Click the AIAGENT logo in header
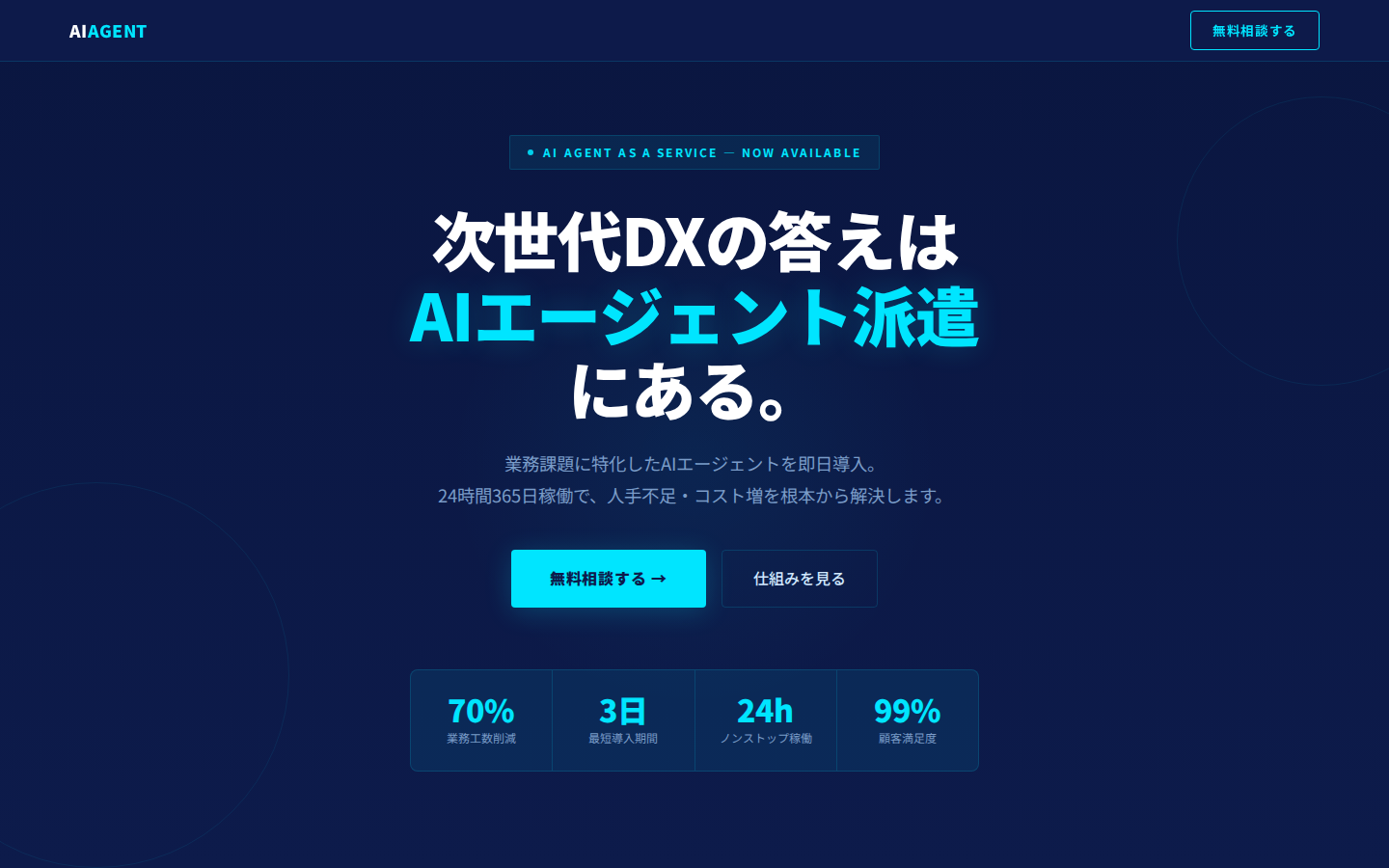Viewport: 1389px width, 868px height. click(108, 31)
